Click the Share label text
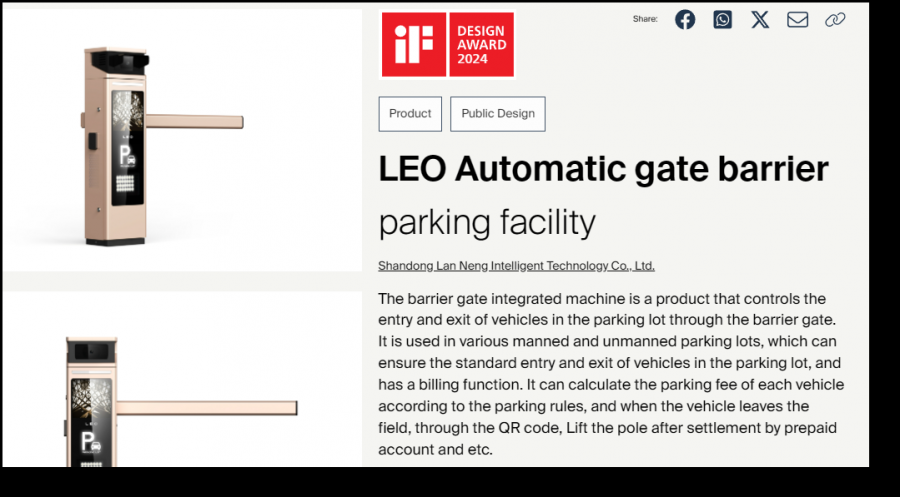The width and height of the screenshot is (900, 497). pos(645,20)
